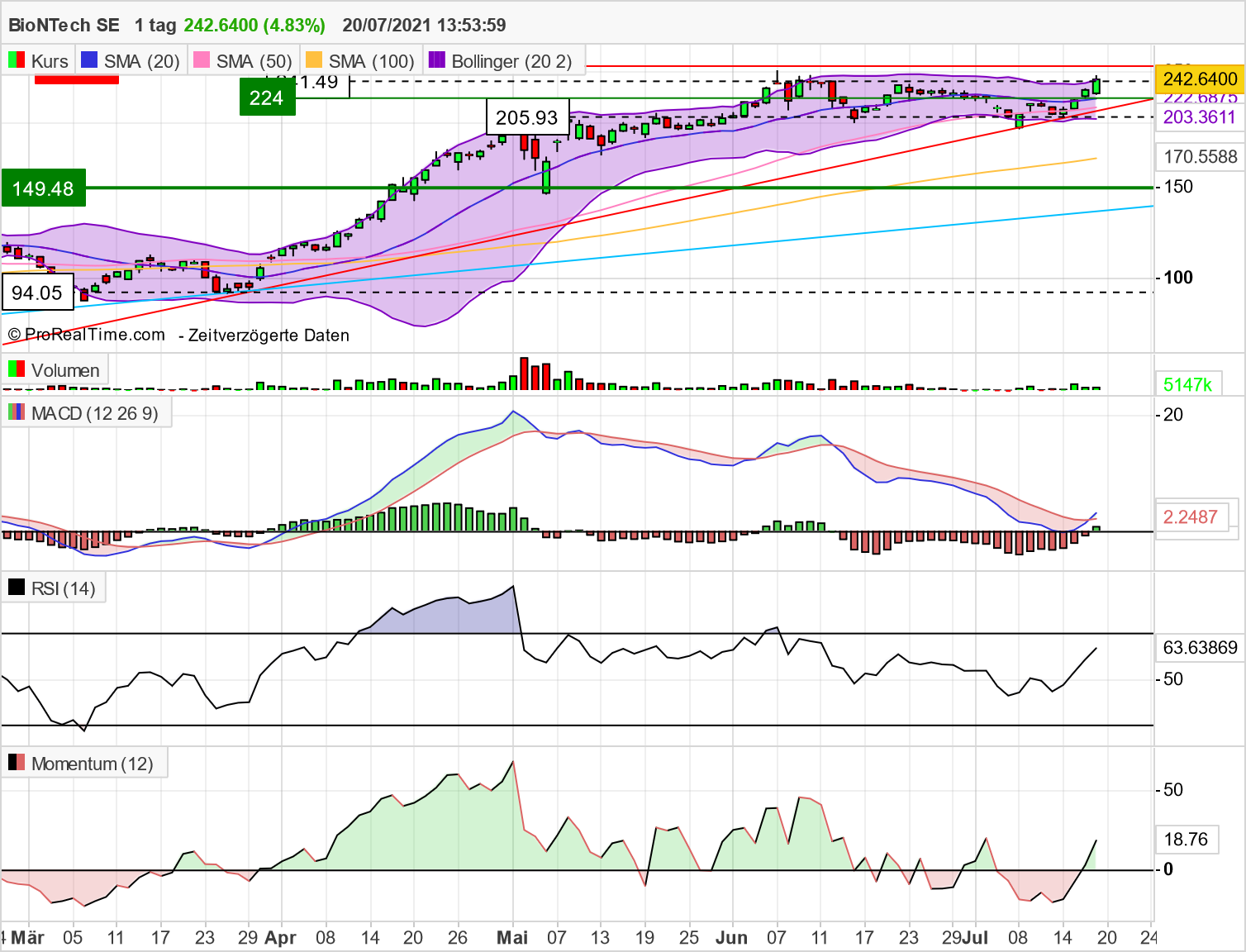Click the MACD indicator color icon
Screen dimensions: 1246x952
15,413
